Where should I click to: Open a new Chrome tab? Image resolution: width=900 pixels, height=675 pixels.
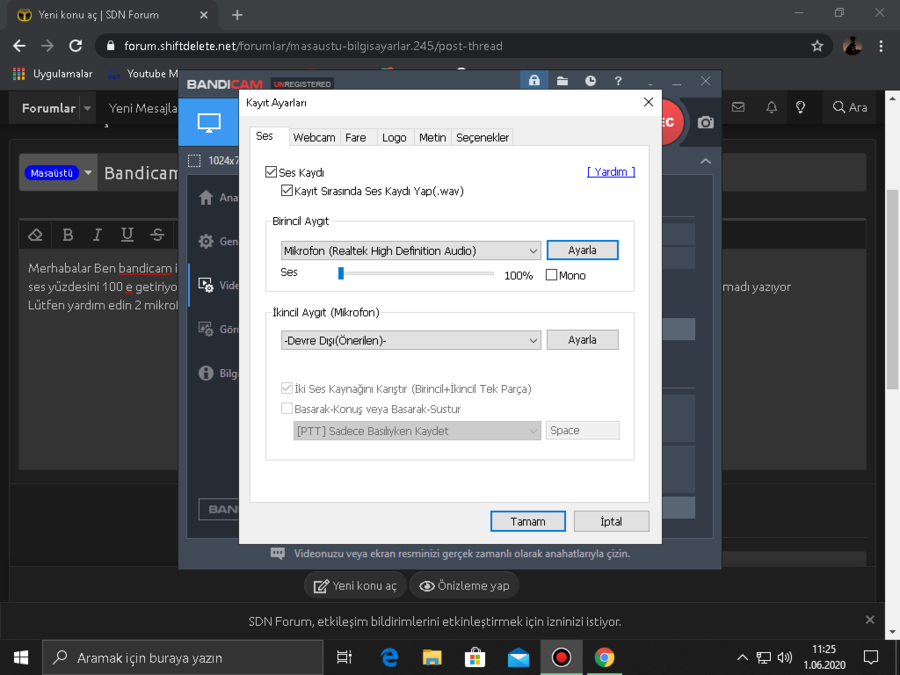pyautogui.click(x=237, y=15)
